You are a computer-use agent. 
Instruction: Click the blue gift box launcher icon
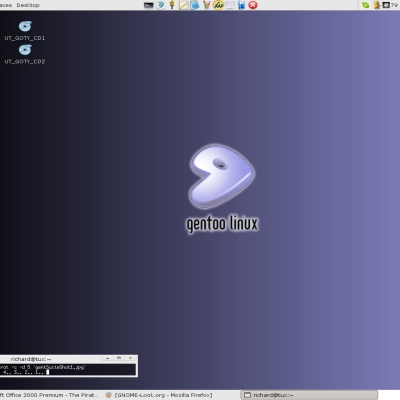(241, 5)
